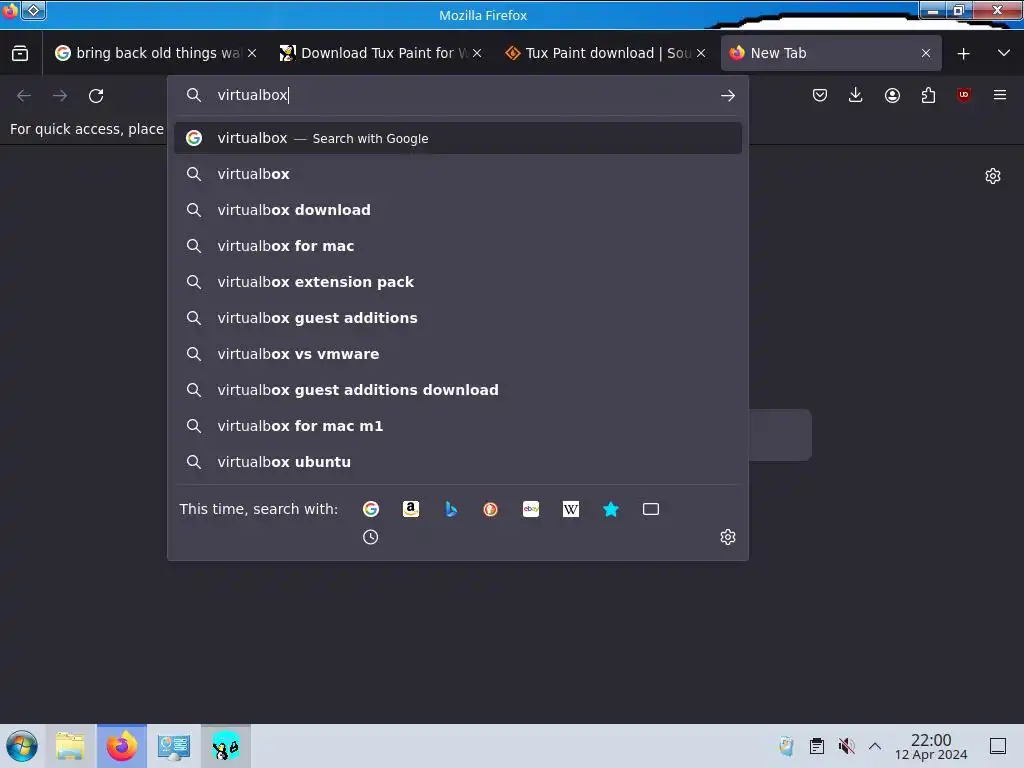Choose 'virtualbox guest additions' suggestion

coord(458,317)
